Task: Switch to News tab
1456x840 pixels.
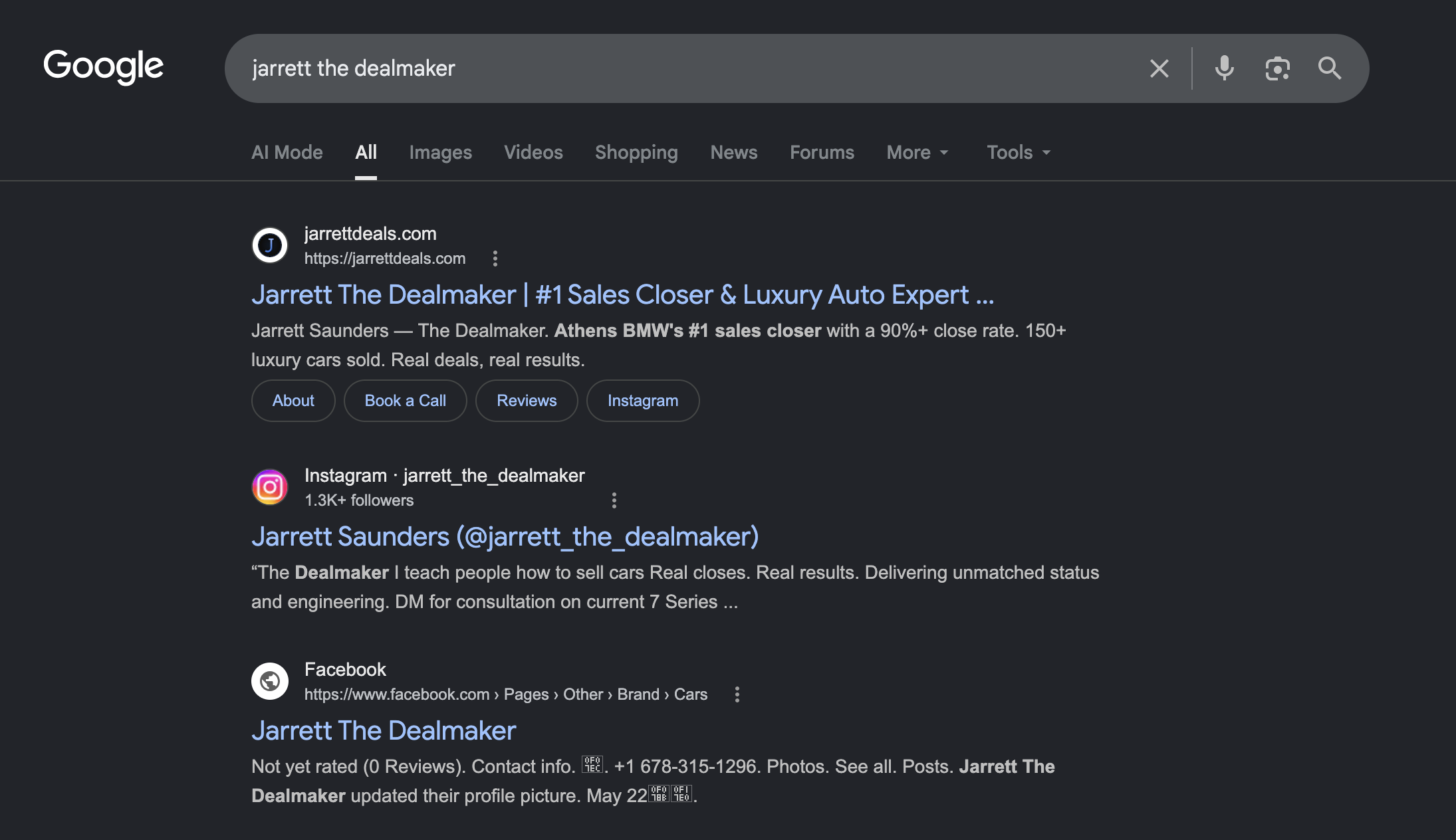Action: pos(734,152)
